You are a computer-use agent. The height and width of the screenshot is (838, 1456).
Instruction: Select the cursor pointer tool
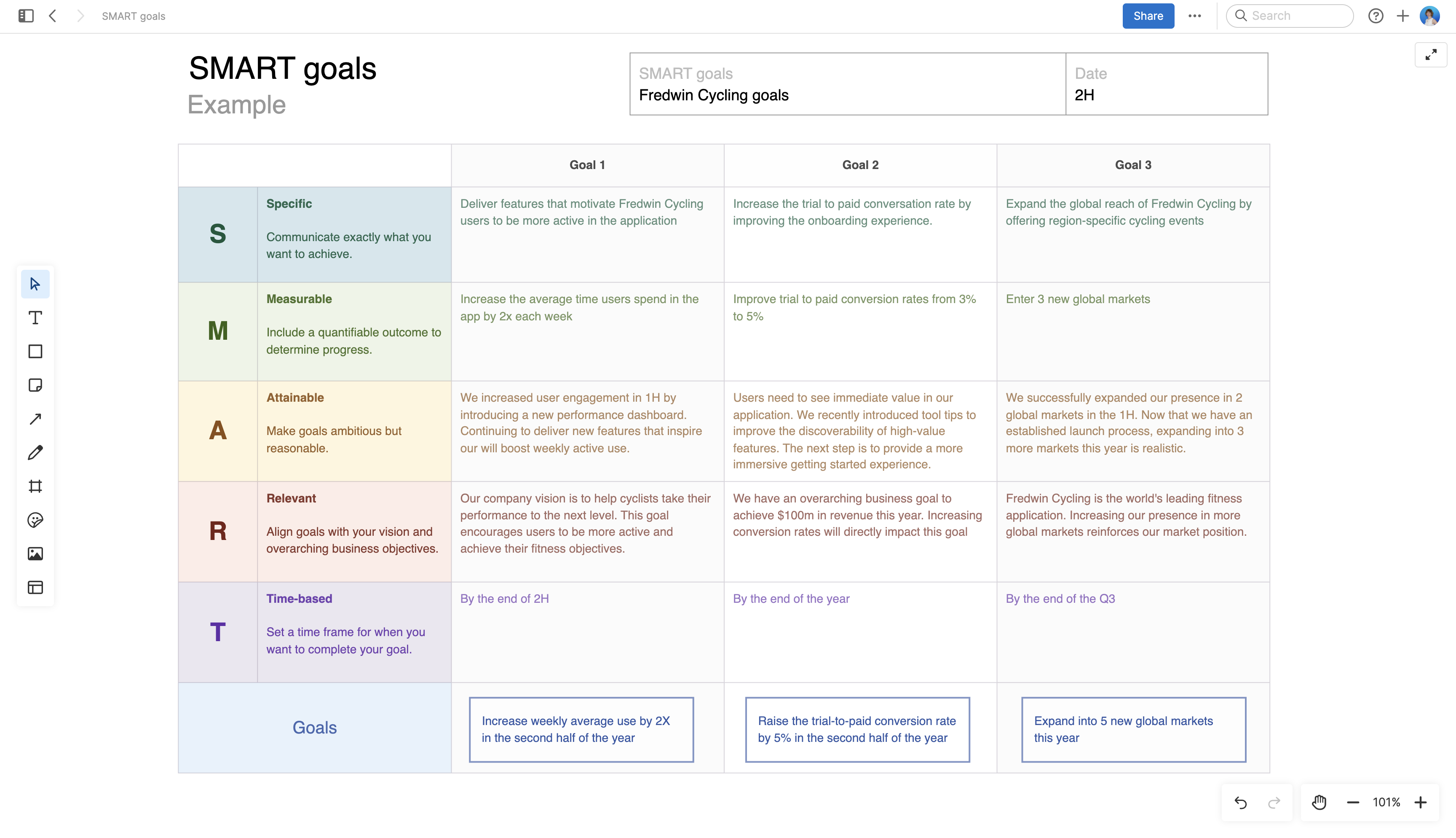coord(35,284)
